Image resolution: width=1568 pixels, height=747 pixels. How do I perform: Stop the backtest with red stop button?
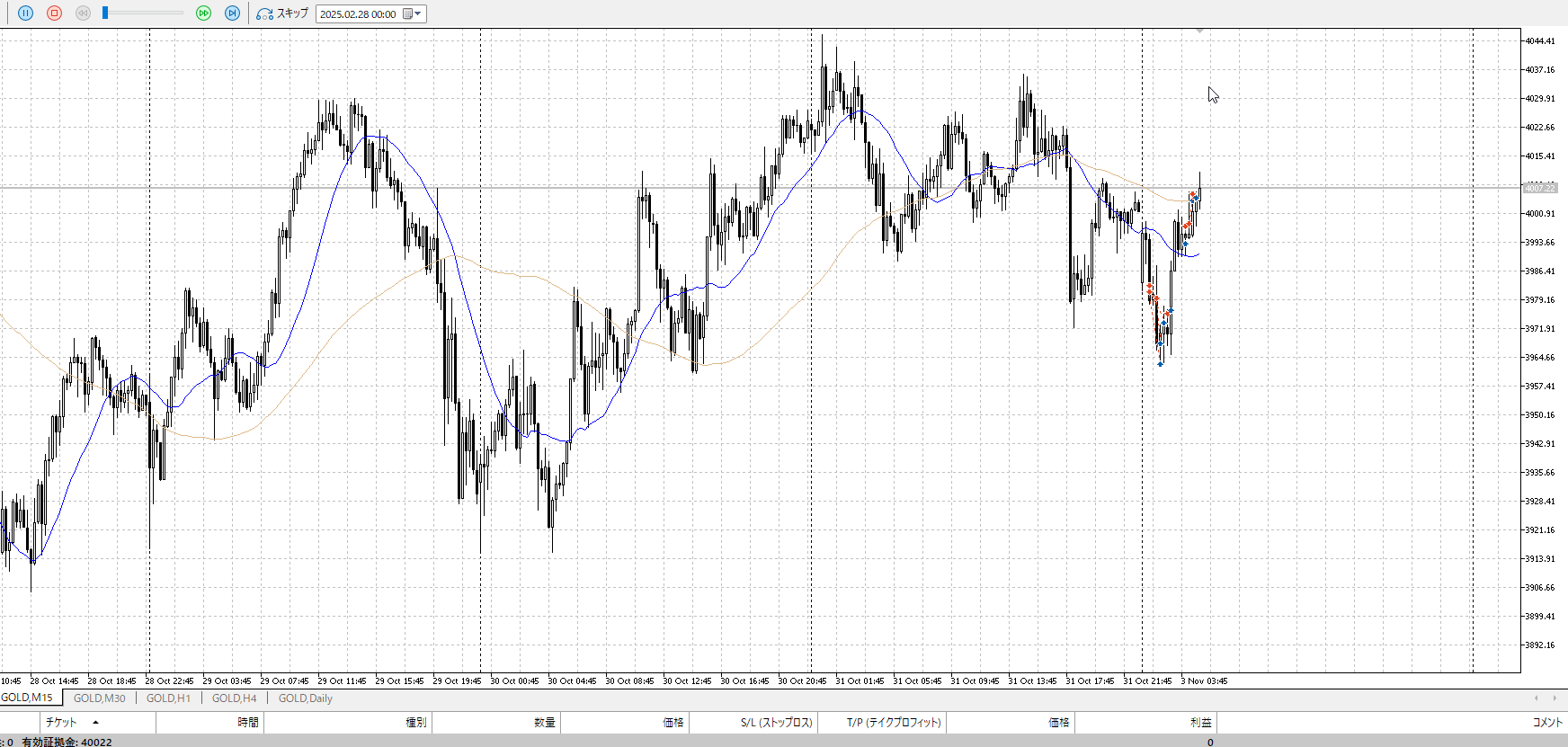tap(54, 13)
